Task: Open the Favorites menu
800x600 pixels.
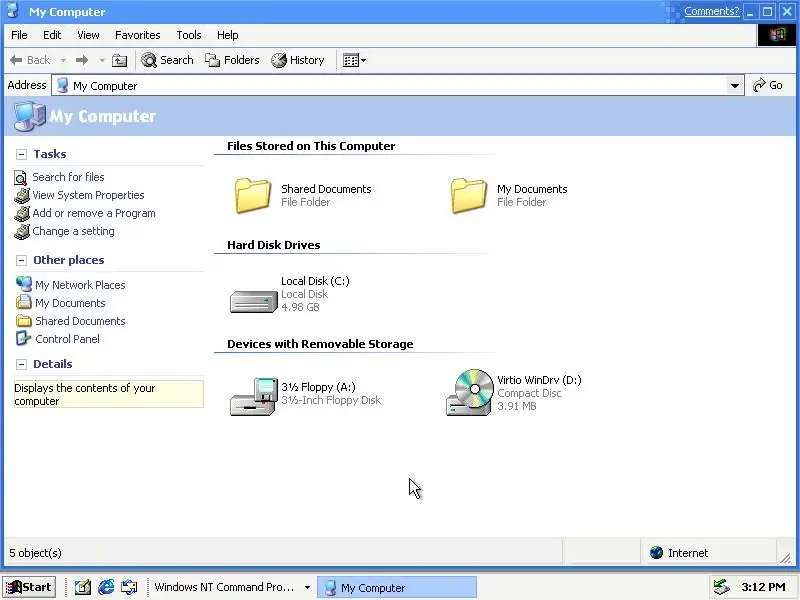Action: 138,35
